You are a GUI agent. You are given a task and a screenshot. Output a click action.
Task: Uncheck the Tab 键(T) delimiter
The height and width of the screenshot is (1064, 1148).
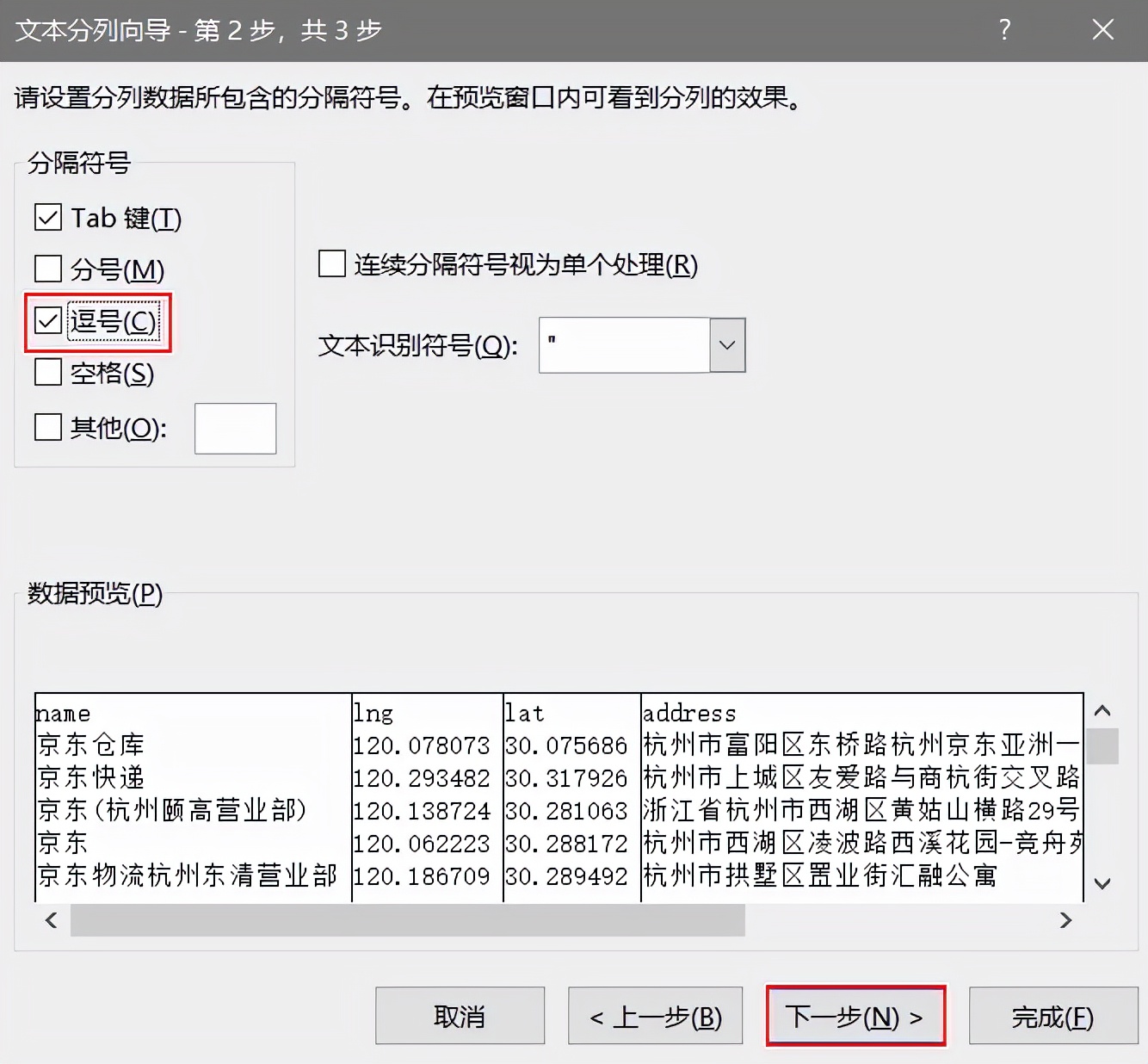pyautogui.click(x=47, y=217)
